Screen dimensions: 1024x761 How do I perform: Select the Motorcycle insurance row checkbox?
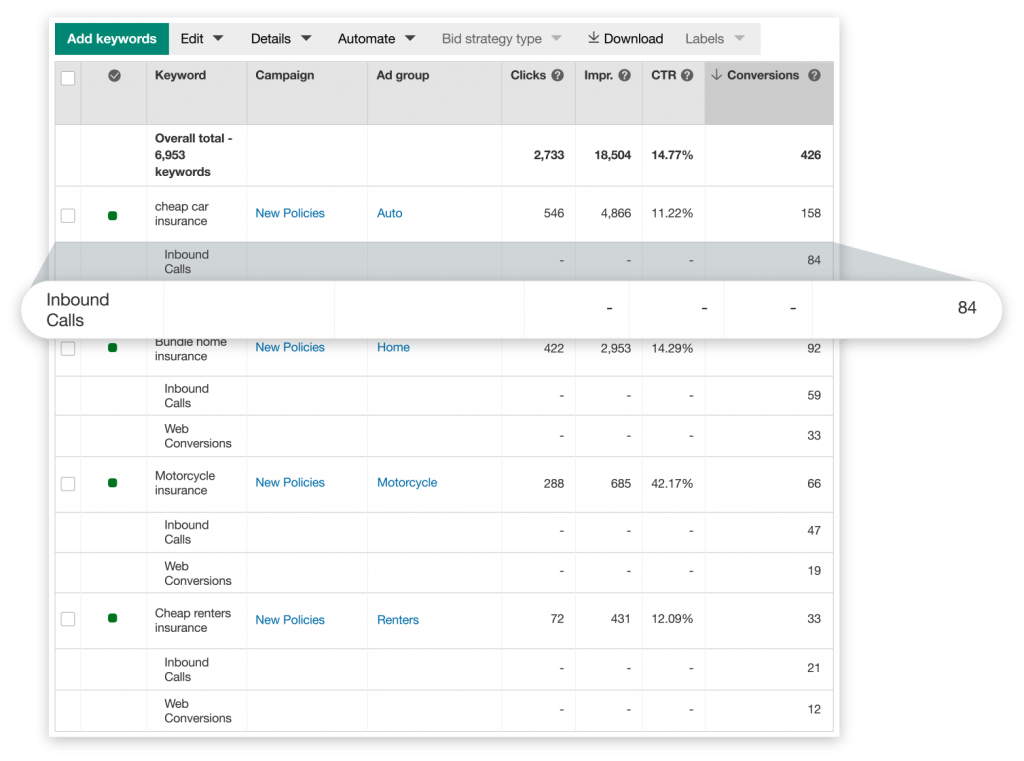tap(68, 484)
